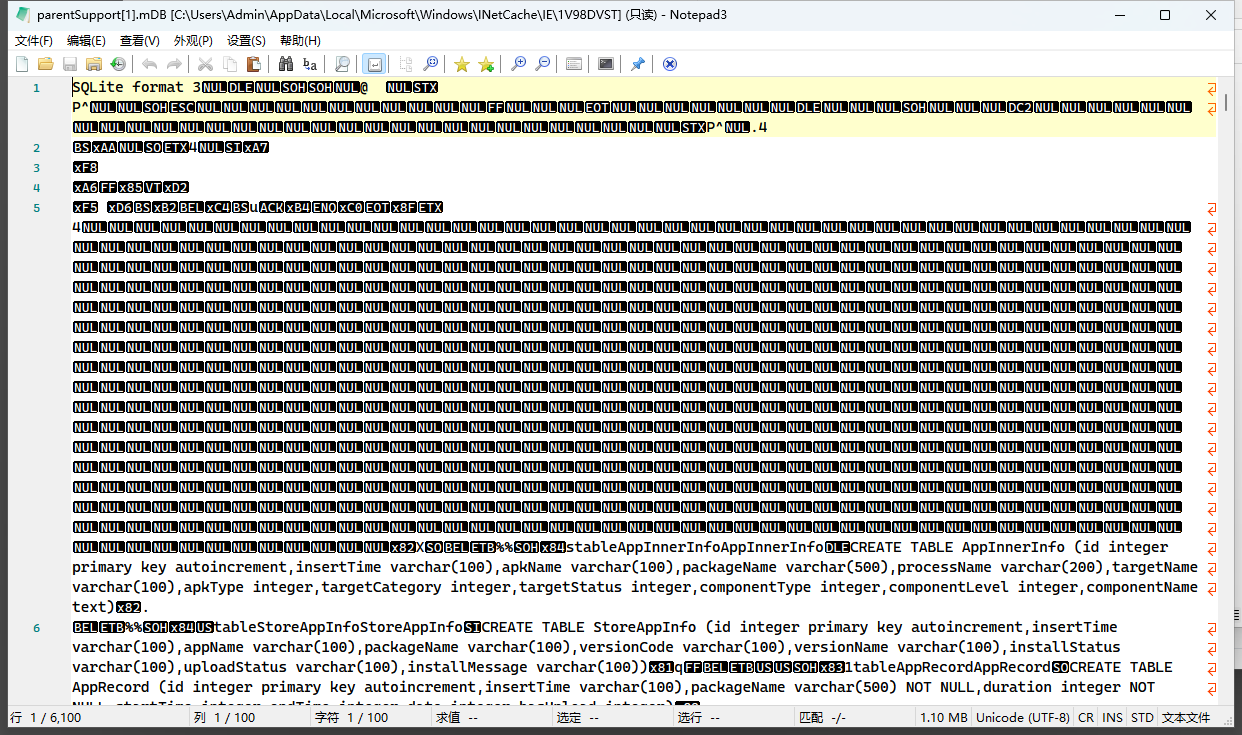
Task: Create a new blank document
Action: (x=22, y=64)
